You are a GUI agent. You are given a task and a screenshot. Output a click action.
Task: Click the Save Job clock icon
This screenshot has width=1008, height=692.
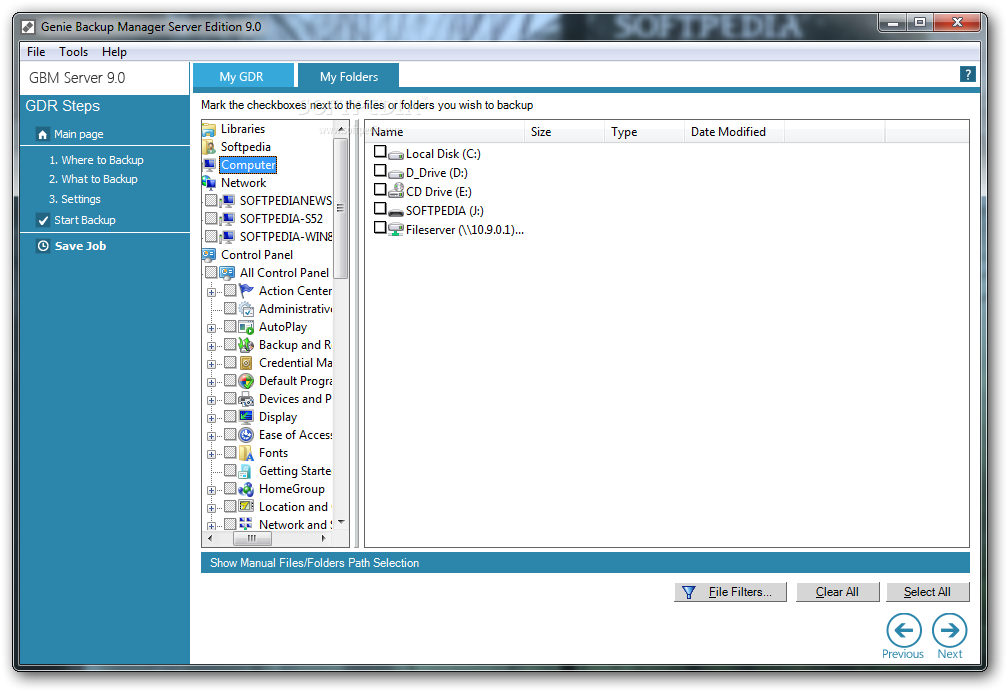point(43,246)
